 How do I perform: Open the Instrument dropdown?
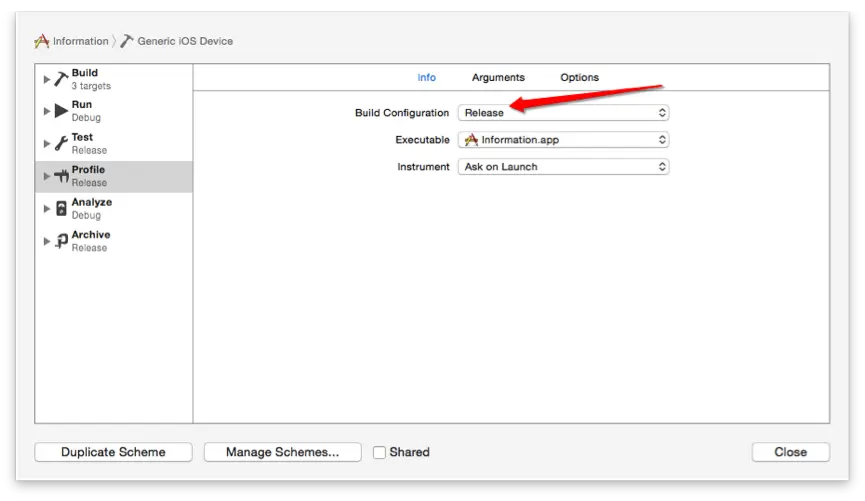tap(563, 167)
